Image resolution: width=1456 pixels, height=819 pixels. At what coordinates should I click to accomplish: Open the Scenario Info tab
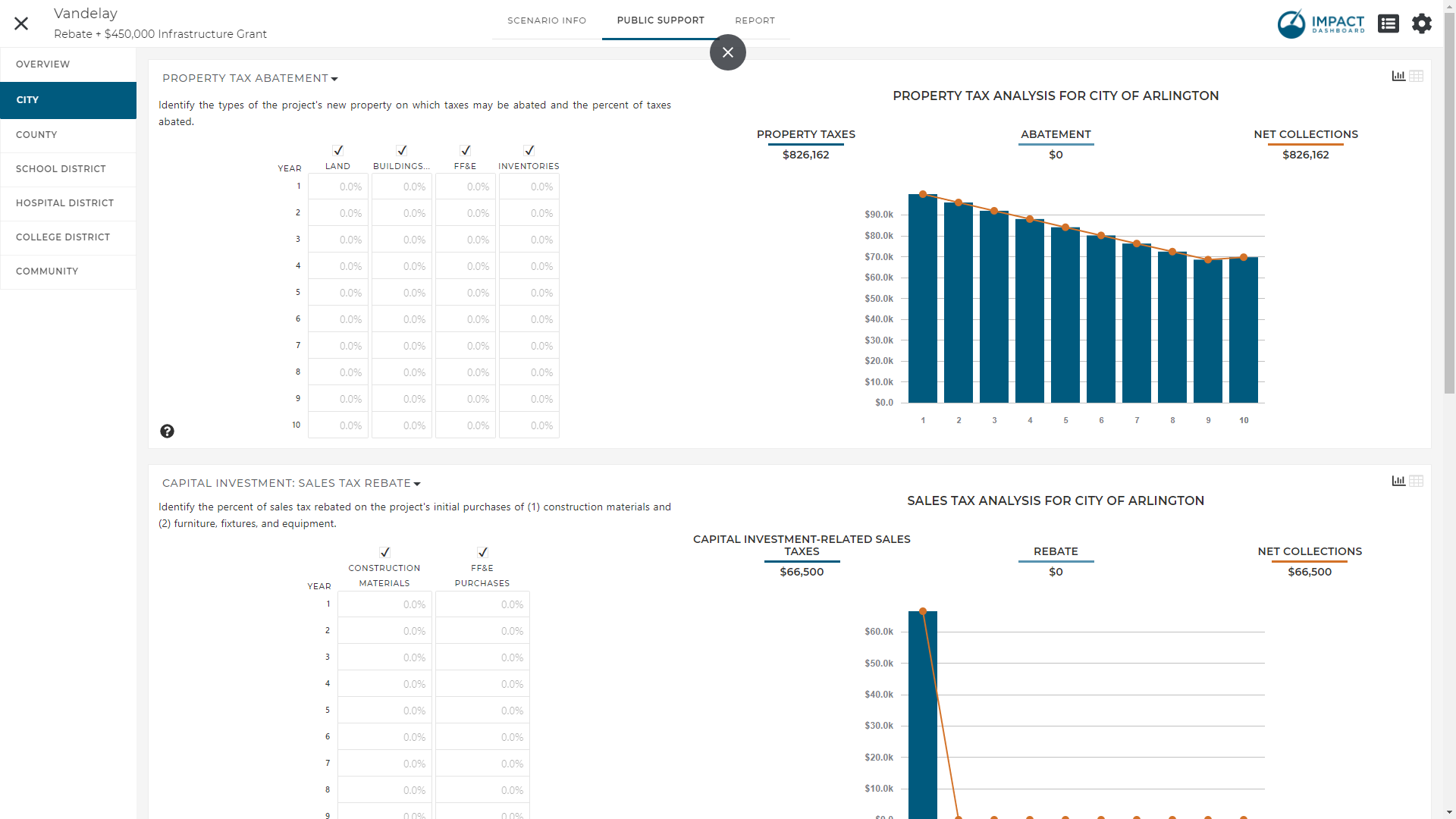pyautogui.click(x=547, y=20)
